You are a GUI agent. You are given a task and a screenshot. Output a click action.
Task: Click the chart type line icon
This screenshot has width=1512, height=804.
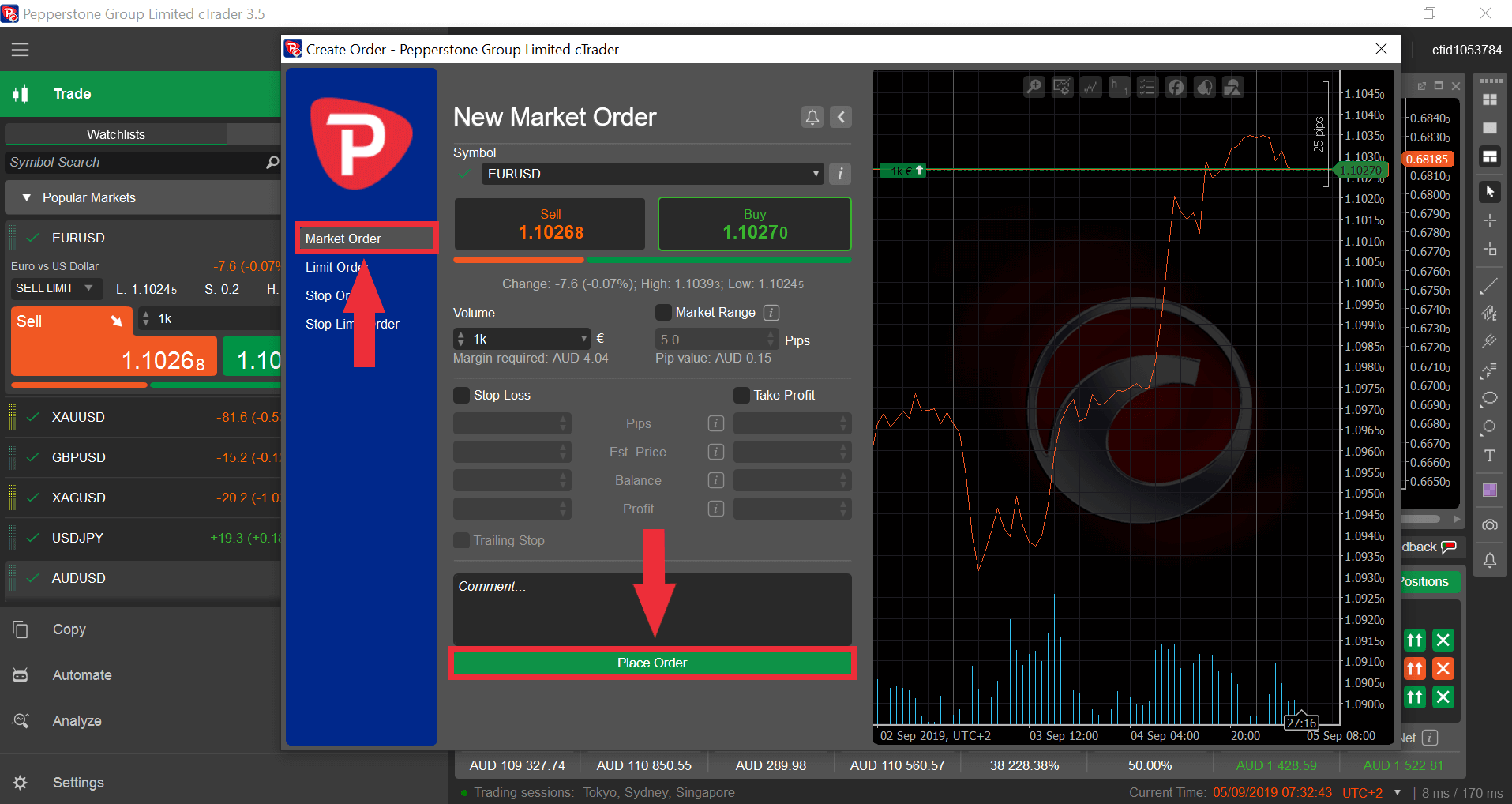[1090, 87]
